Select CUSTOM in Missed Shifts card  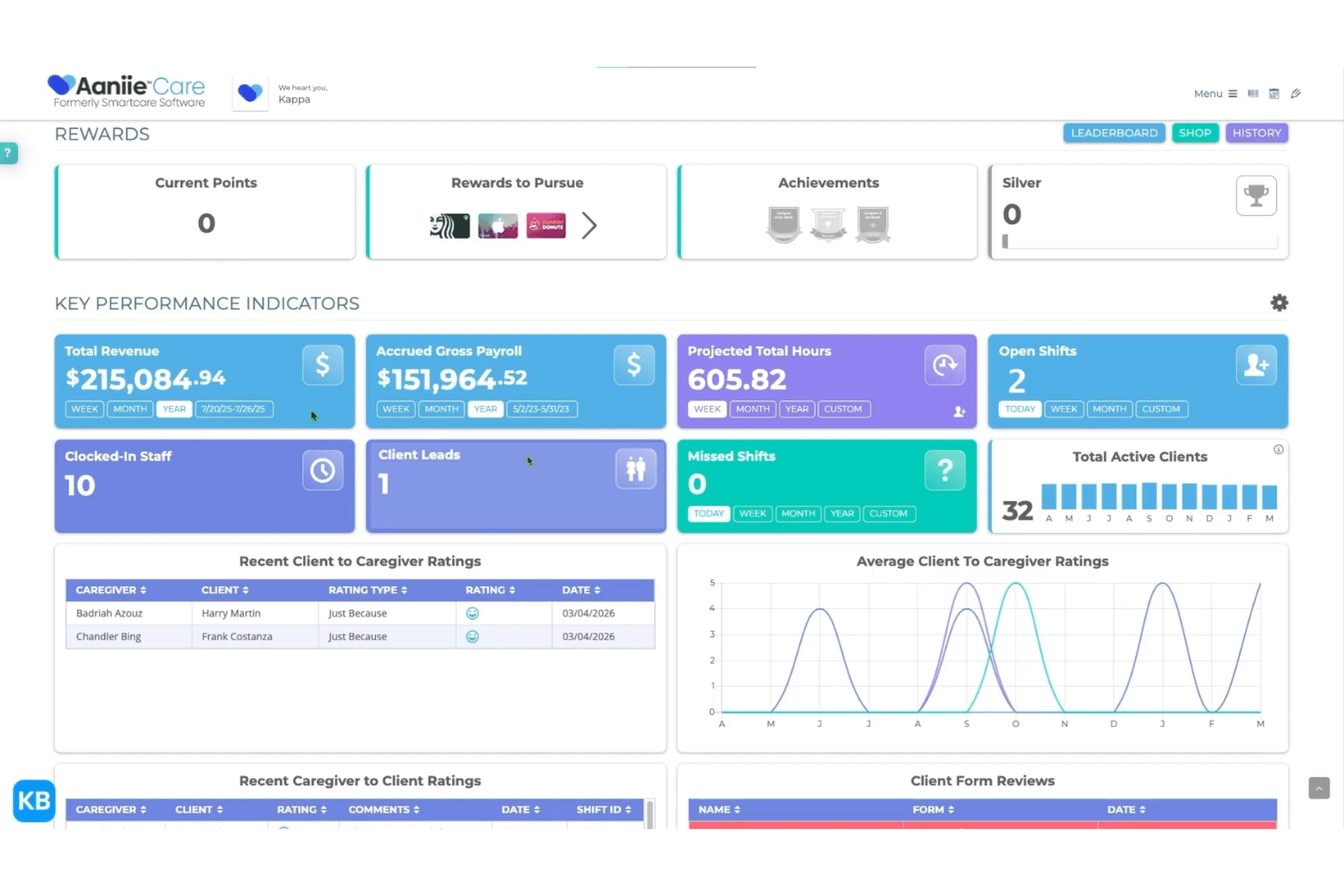point(888,514)
